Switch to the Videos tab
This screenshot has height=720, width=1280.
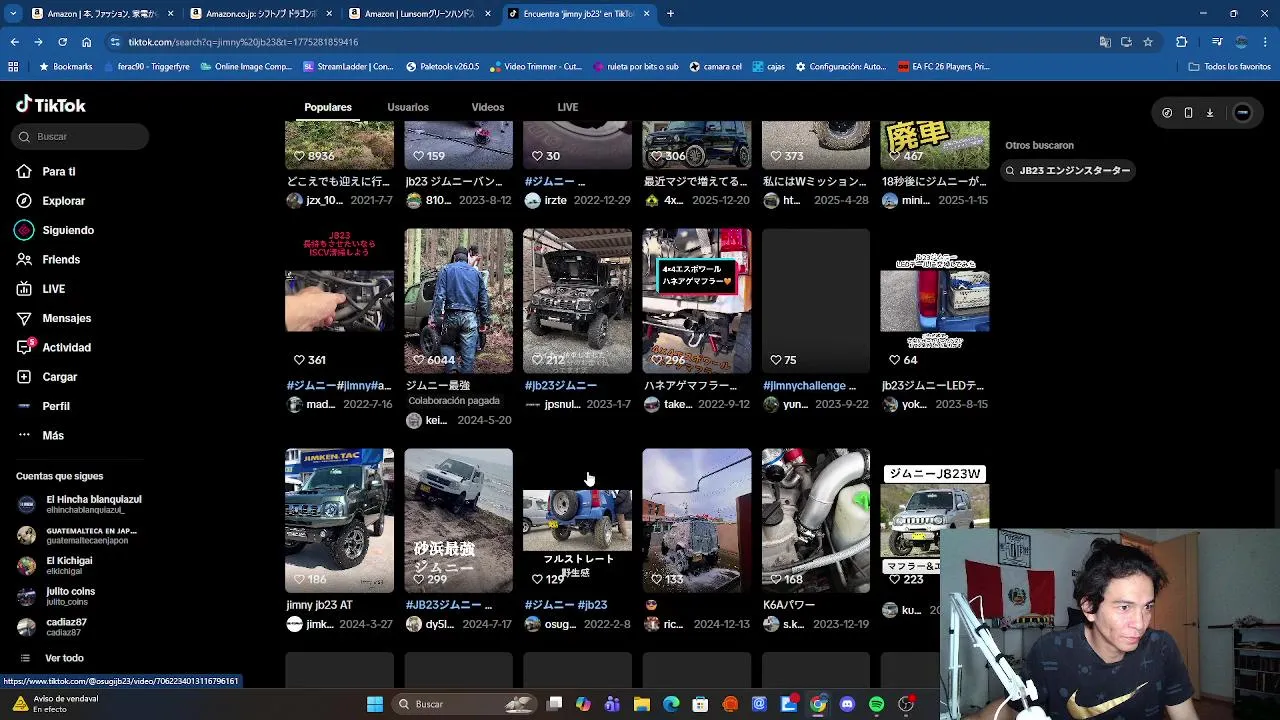(x=488, y=107)
